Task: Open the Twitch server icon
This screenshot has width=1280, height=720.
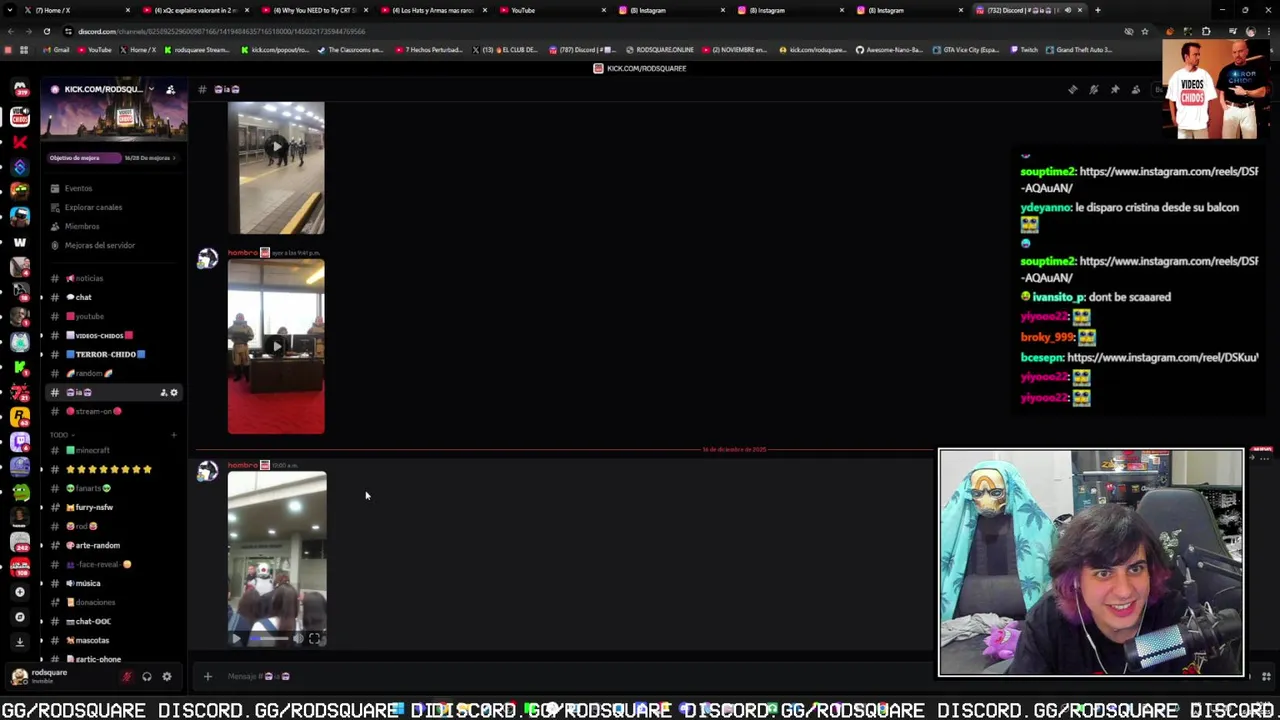Action: point(20,441)
